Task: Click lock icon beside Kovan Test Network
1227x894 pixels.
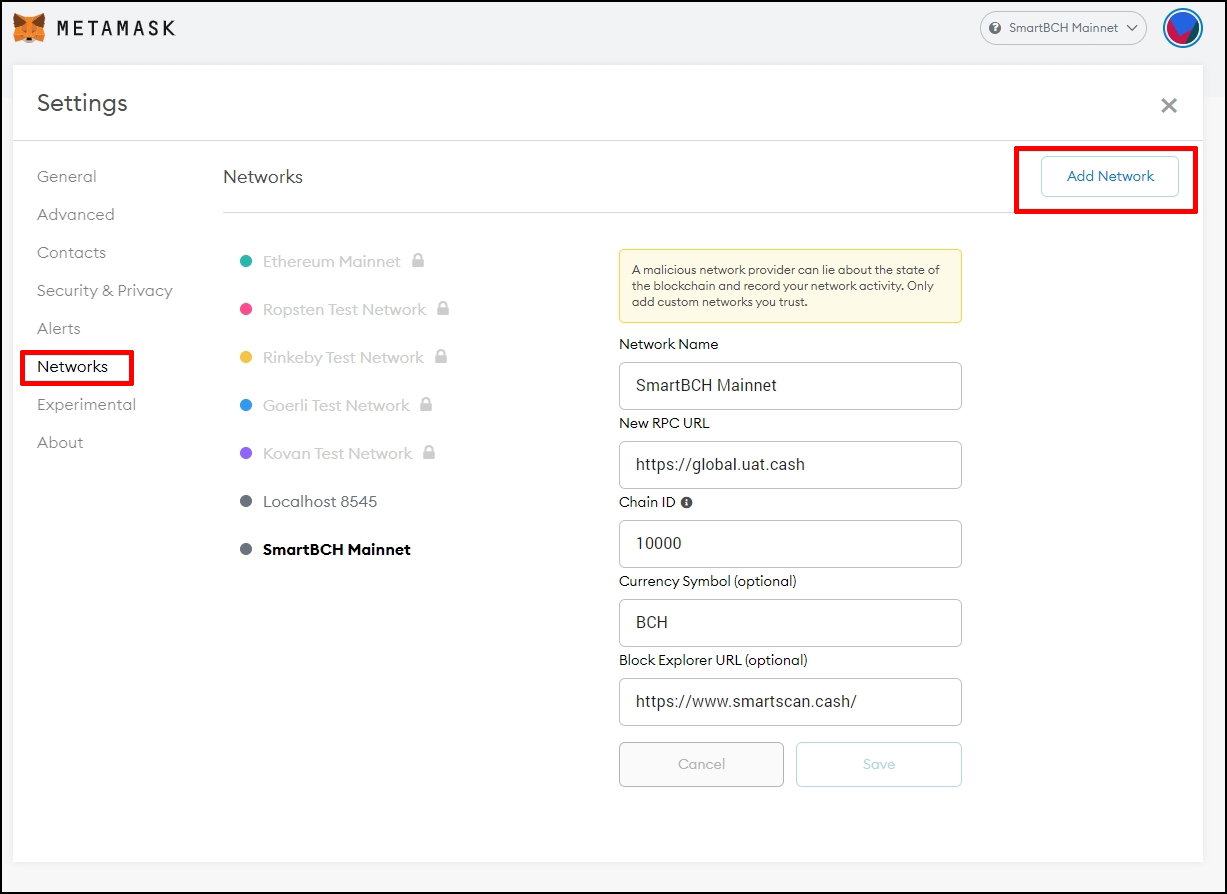Action: 429,453
